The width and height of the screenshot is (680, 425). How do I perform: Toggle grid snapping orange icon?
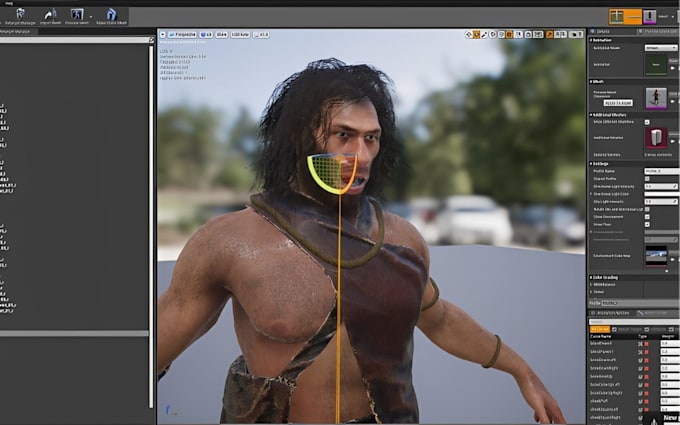[509, 34]
